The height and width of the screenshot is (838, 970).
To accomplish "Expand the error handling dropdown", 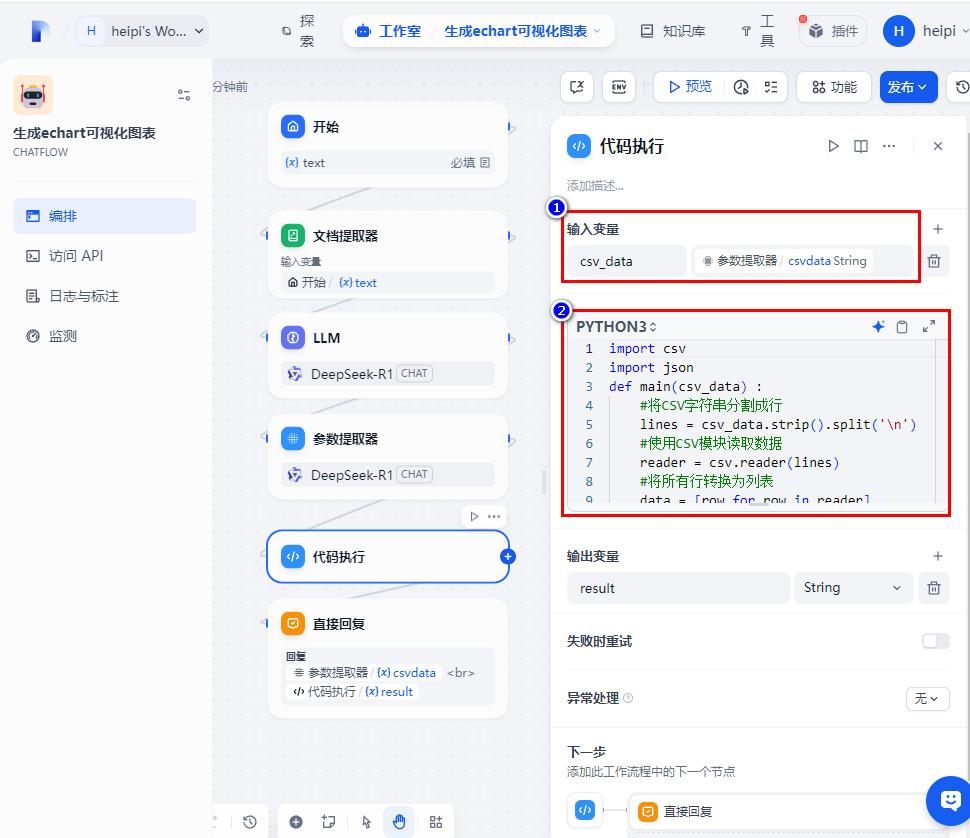I will 927,698.
